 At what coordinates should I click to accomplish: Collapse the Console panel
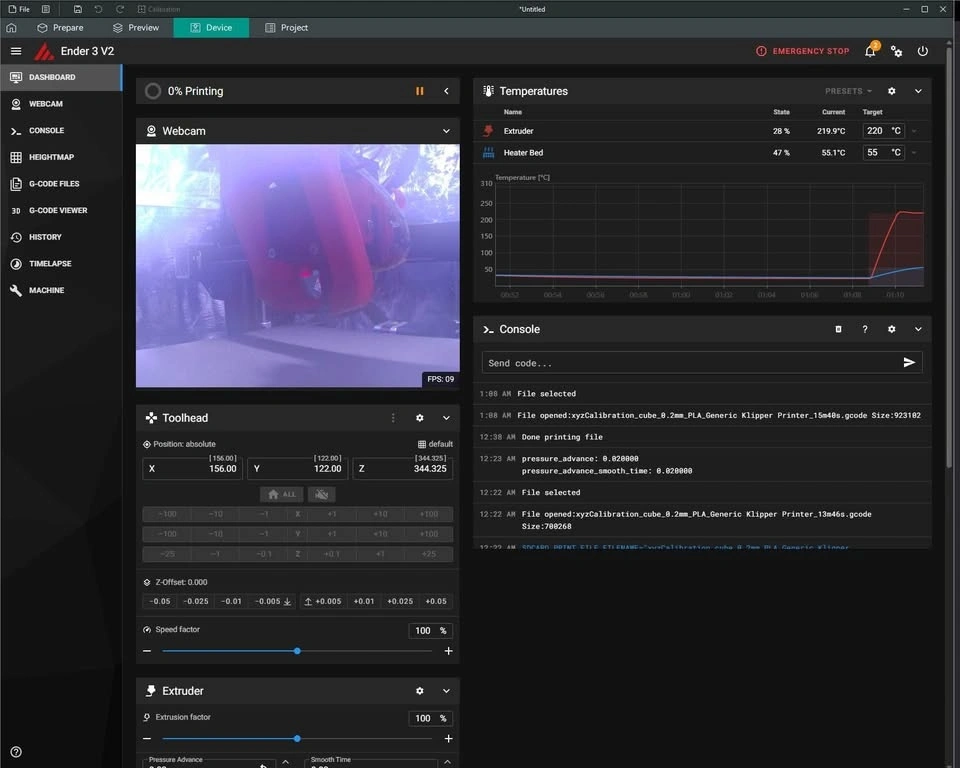click(918, 329)
